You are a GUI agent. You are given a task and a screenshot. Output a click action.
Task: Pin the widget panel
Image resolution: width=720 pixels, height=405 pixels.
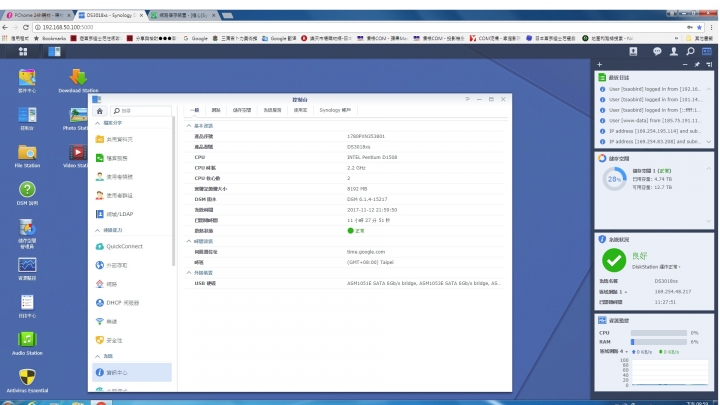[697, 64]
